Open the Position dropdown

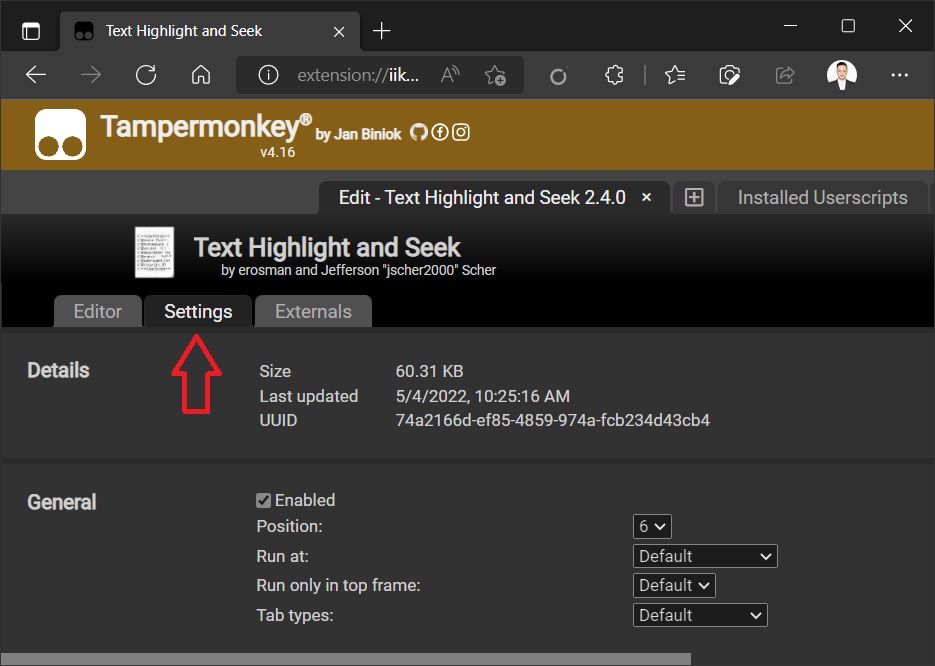[x=652, y=526]
